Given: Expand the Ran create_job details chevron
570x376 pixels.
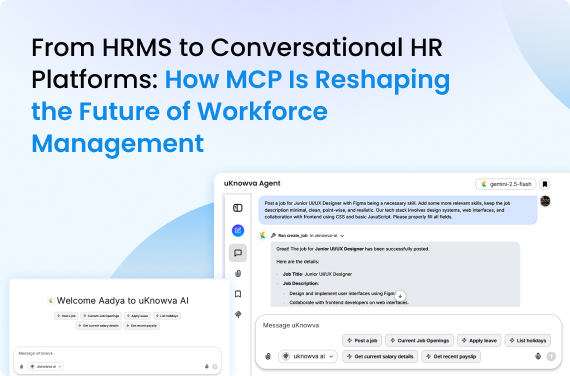Looking at the screenshot, I should (342, 236).
